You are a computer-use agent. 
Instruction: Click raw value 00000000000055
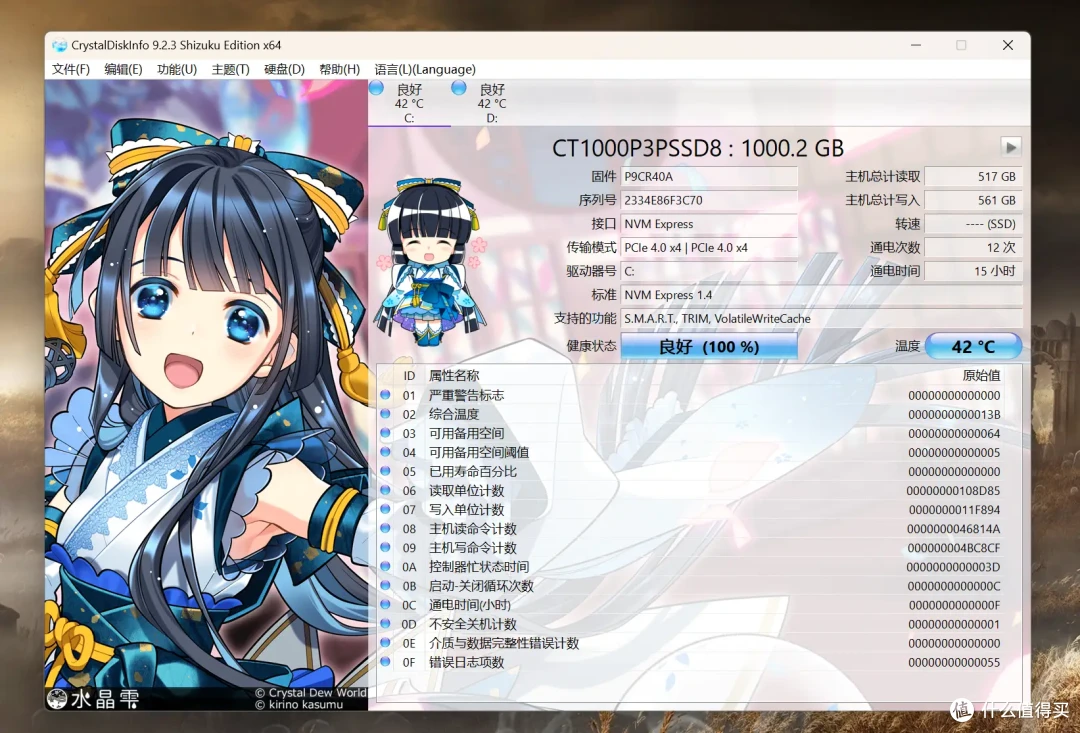pyautogui.click(x=954, y=663)
